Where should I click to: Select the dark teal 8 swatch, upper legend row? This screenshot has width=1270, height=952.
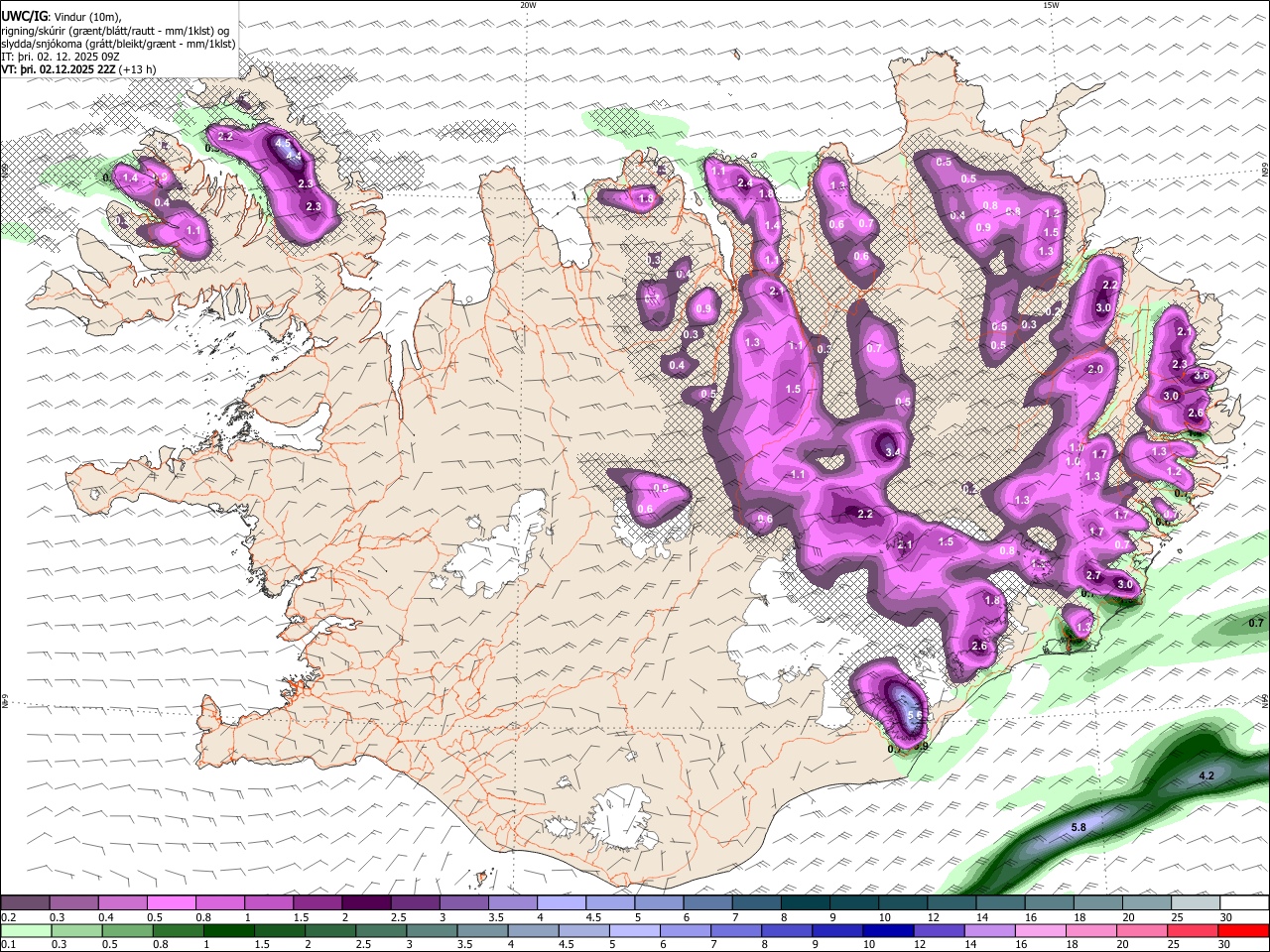(x=806, y=902)
